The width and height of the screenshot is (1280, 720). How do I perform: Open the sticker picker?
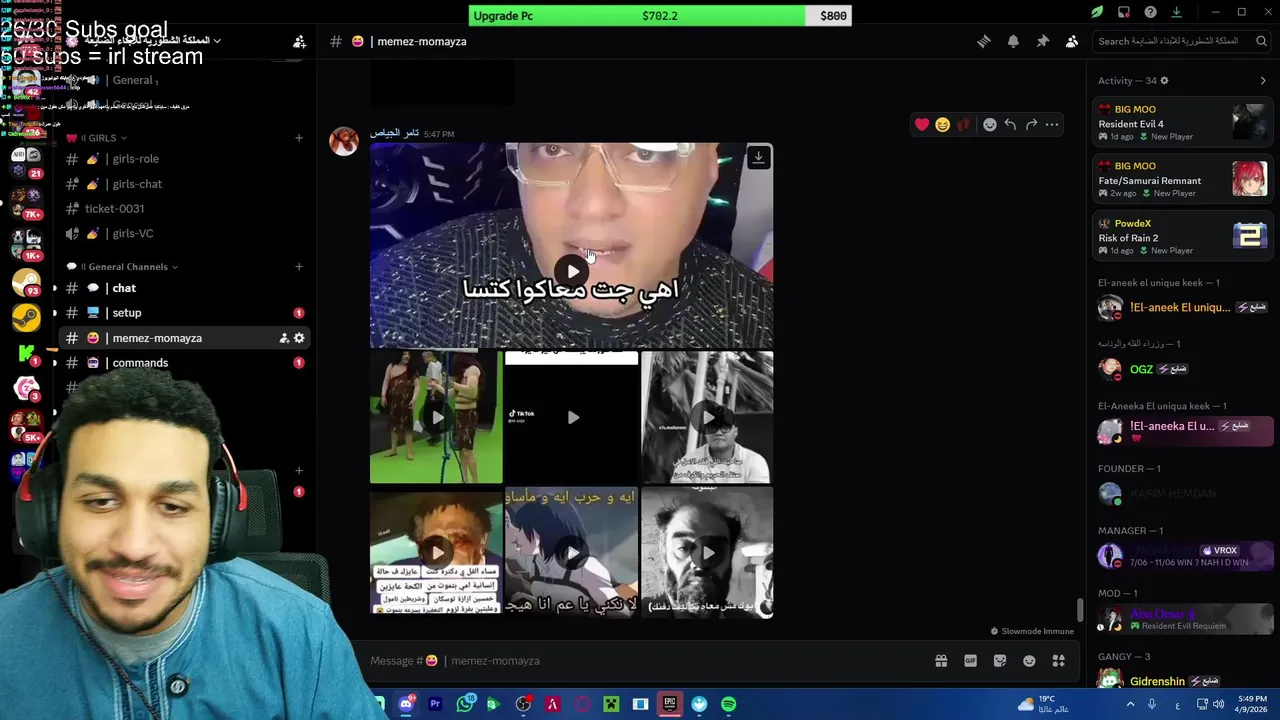click(1000, 661)
